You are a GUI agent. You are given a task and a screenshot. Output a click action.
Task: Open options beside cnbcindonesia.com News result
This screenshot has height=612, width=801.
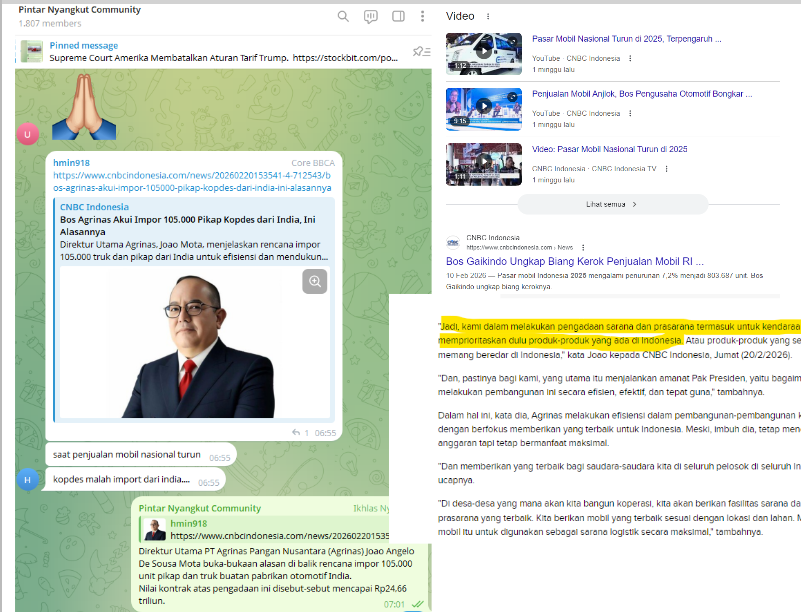(583, 247)
